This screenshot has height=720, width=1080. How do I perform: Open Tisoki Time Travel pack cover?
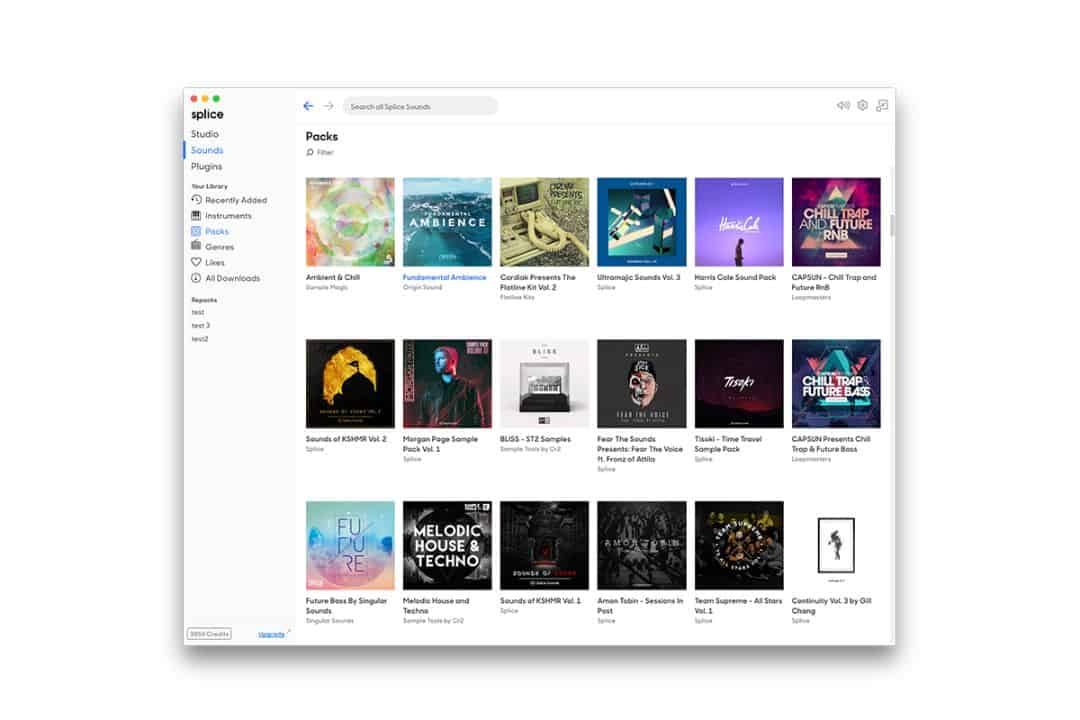tap(738, 384)
